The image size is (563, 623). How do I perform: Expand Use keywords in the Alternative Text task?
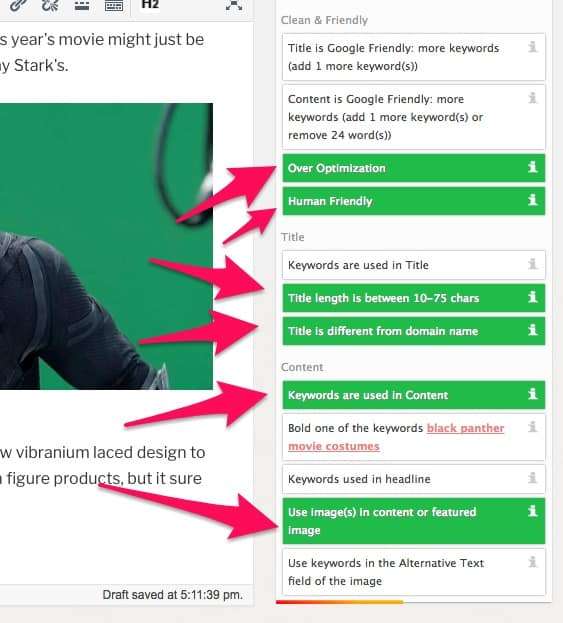pyautogui.click(x=414, y=572)
